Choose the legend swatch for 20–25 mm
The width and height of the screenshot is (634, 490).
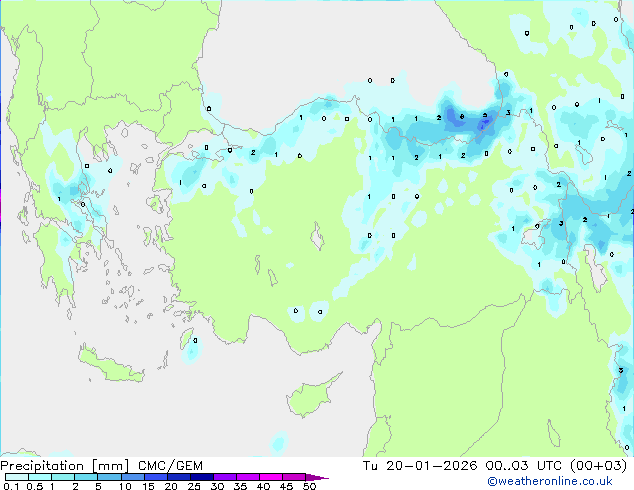pyautogui.click(x=179, y=477)
